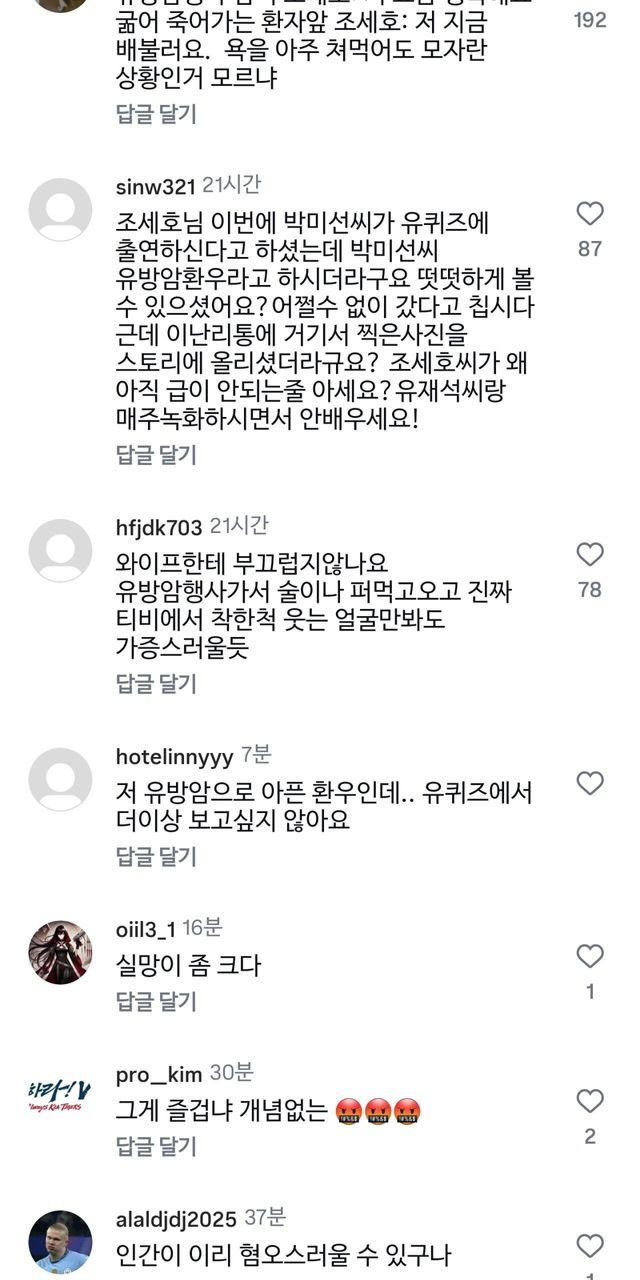Like the comment by hfjdk703
This screenshot has width=640, height=1280.
pos(590,554)
